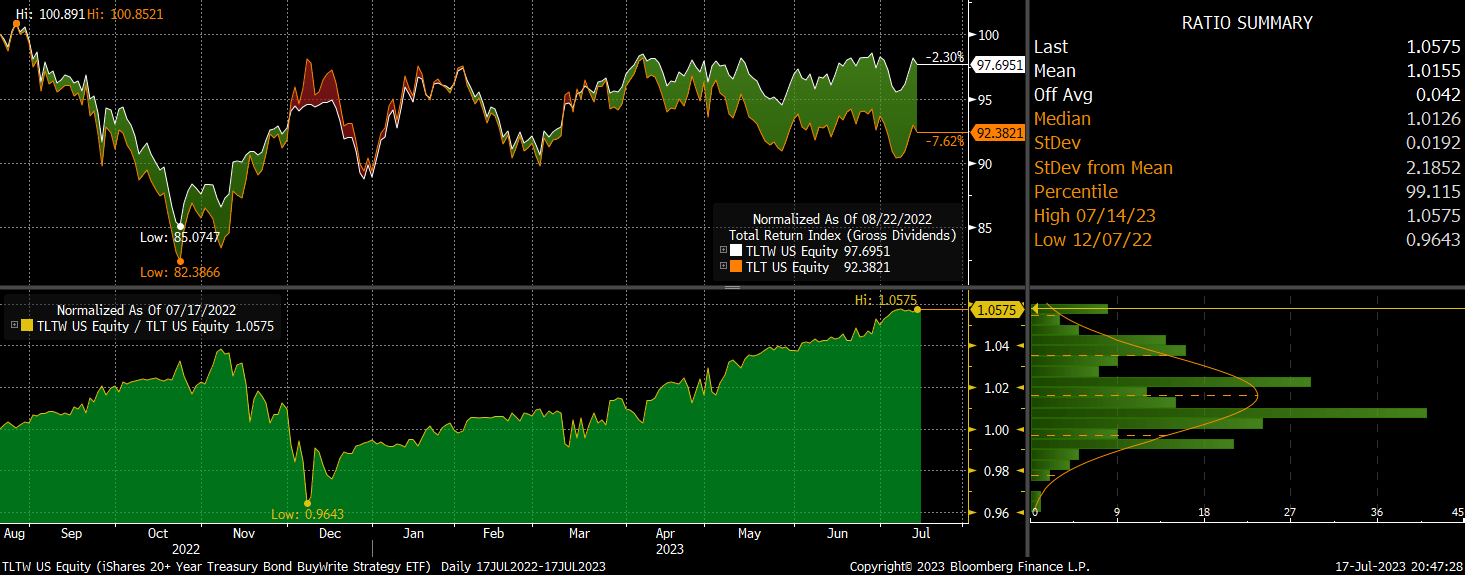Select the High 07/14/23 row label

tap(1094, 215)
